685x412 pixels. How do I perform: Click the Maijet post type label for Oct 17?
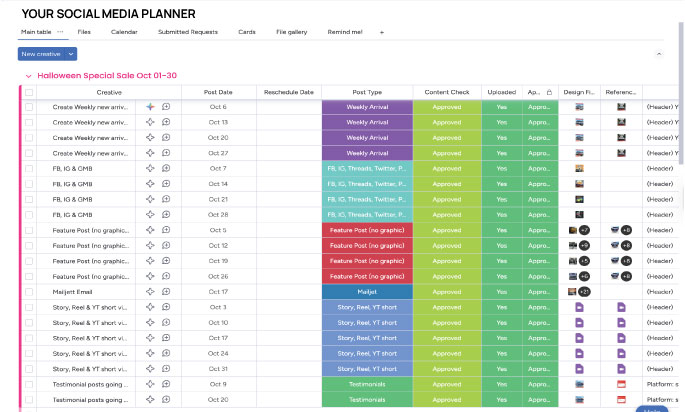click(x=367, y=292)
